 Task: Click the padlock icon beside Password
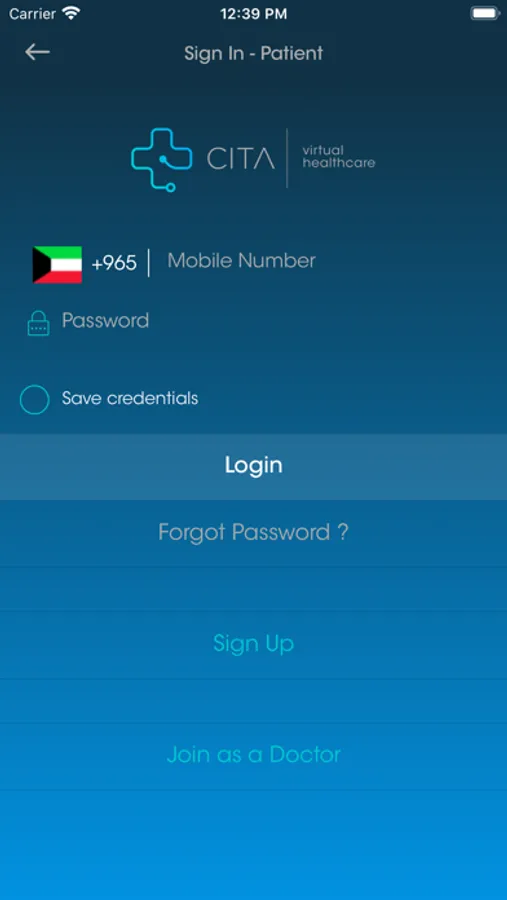coord(38,323)
